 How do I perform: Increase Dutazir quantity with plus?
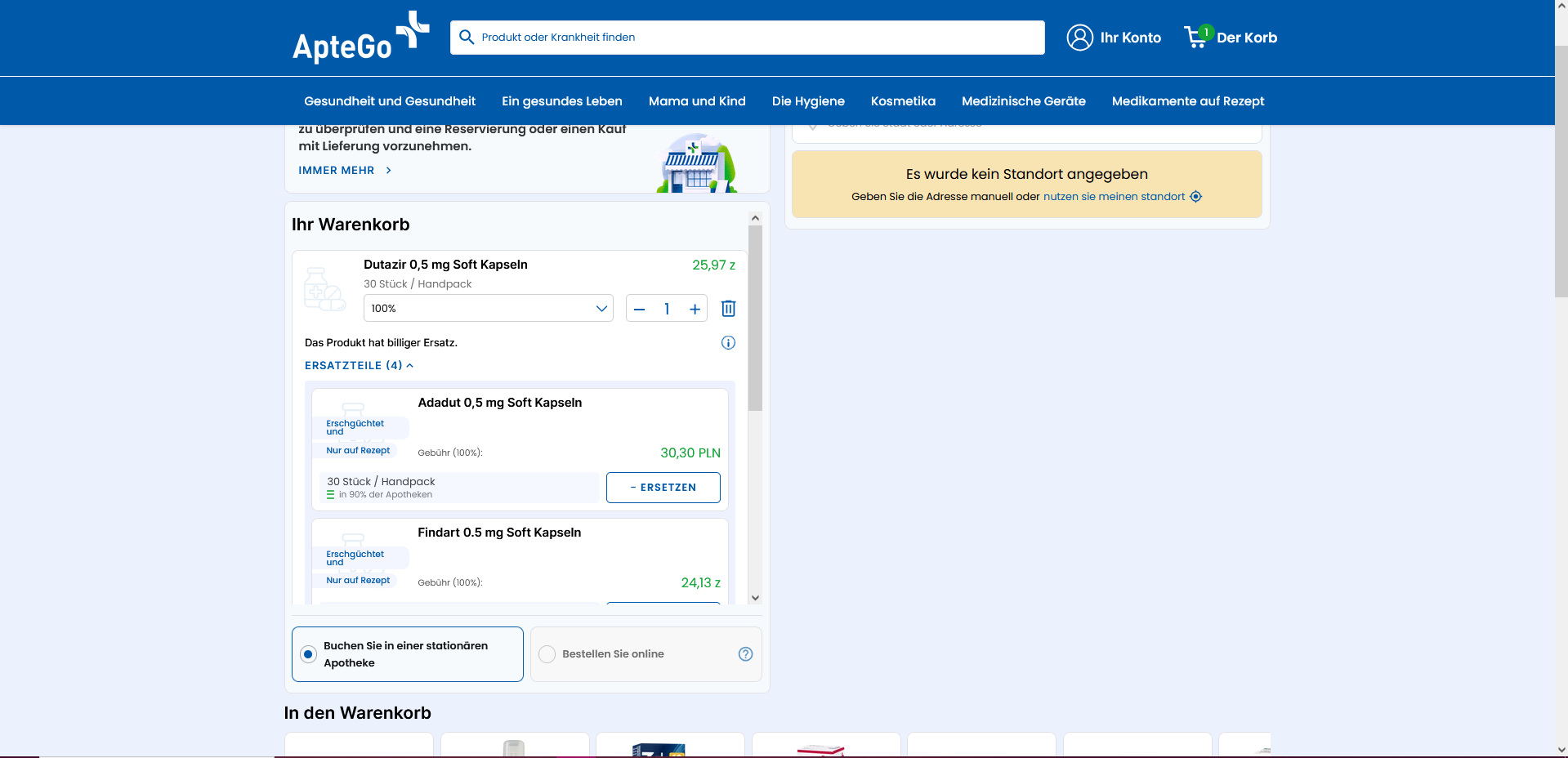pyautogui.click(x=695, y=309)
